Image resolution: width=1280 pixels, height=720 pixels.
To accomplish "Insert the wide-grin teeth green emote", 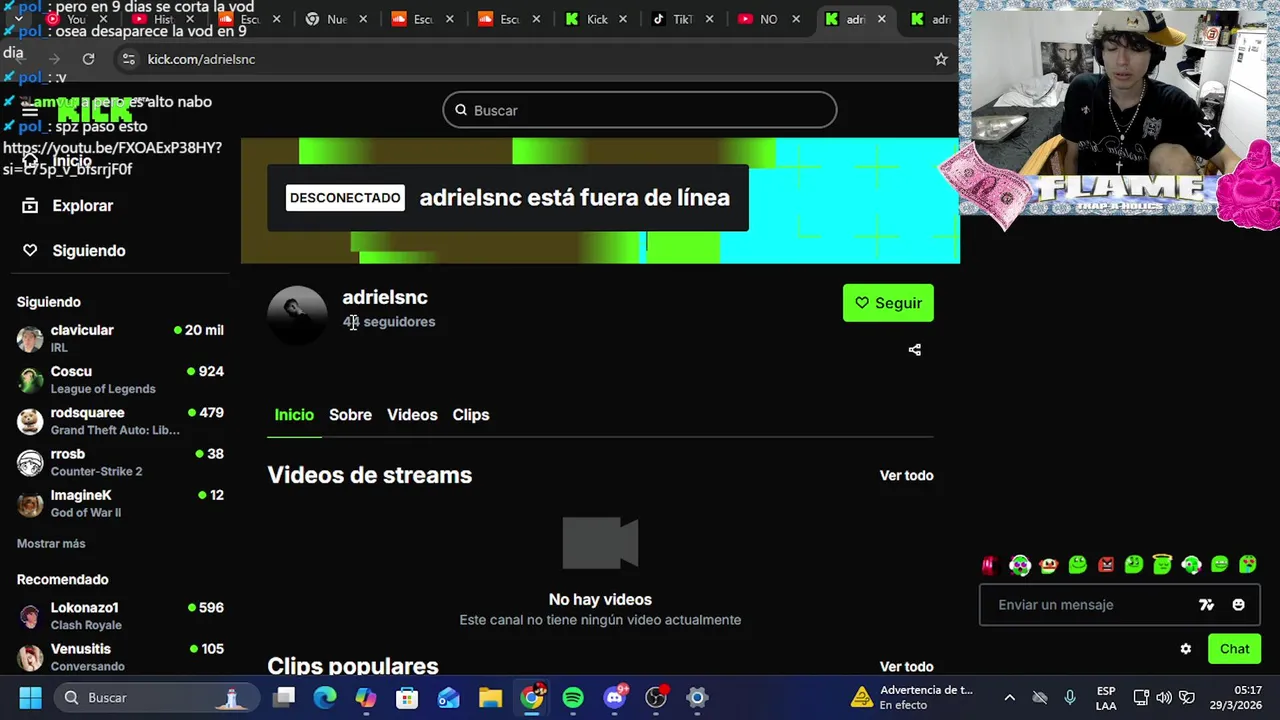I will pos(1220,565).
